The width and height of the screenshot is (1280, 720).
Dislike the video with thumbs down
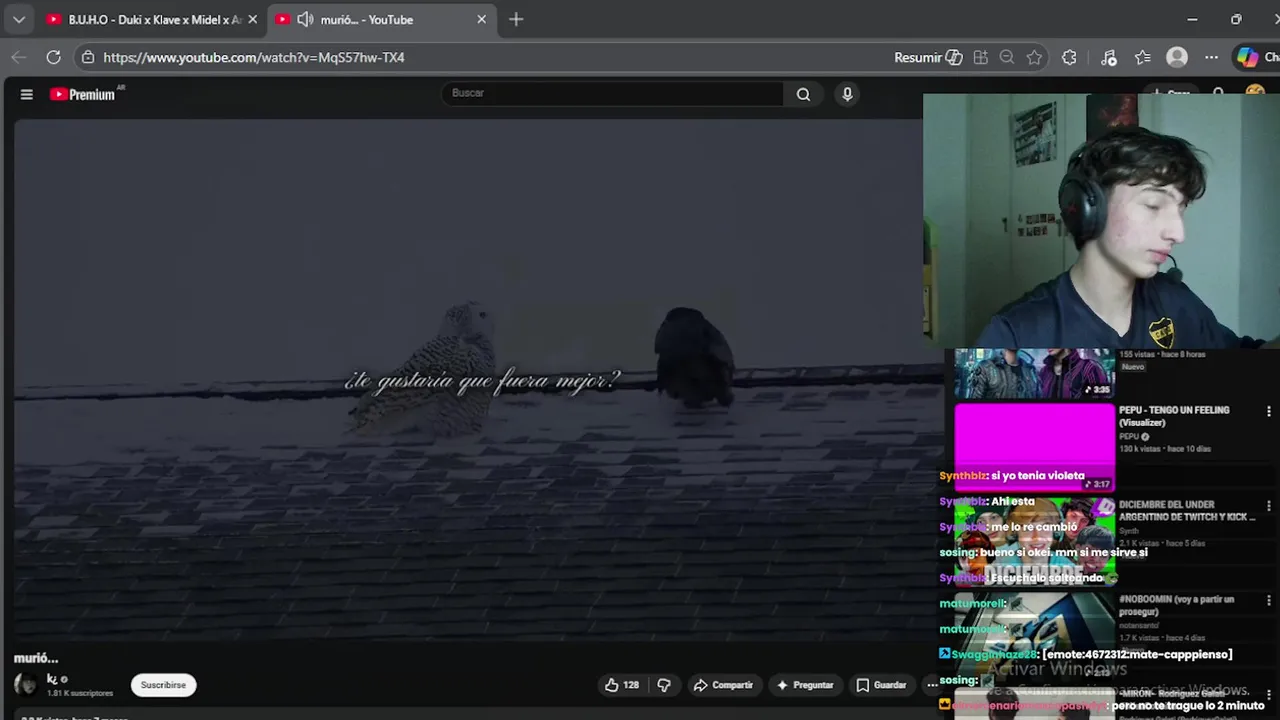click(x=663, y=685)
